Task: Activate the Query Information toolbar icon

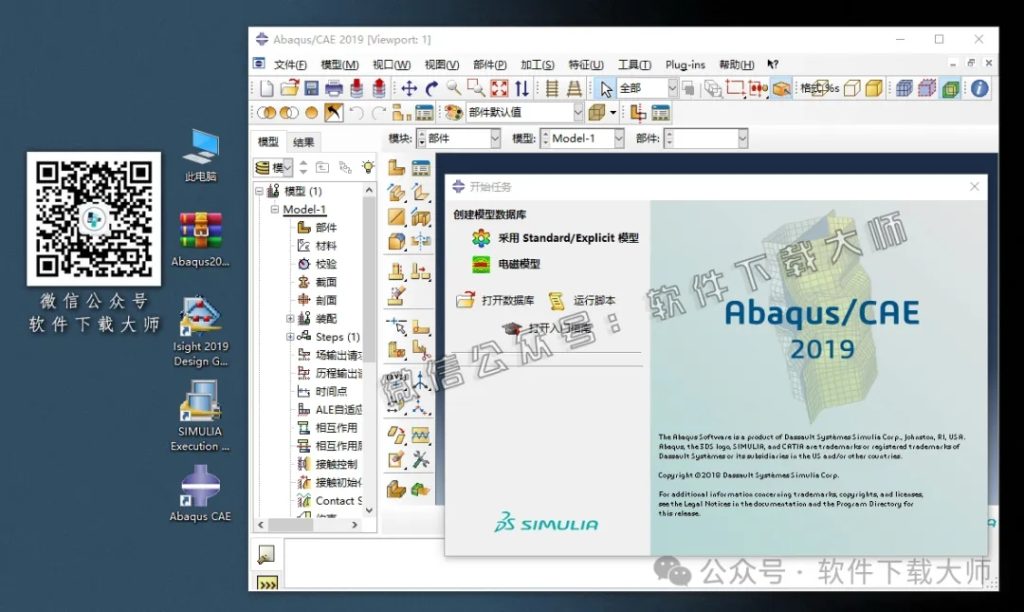Action: [x=978, y=90]
